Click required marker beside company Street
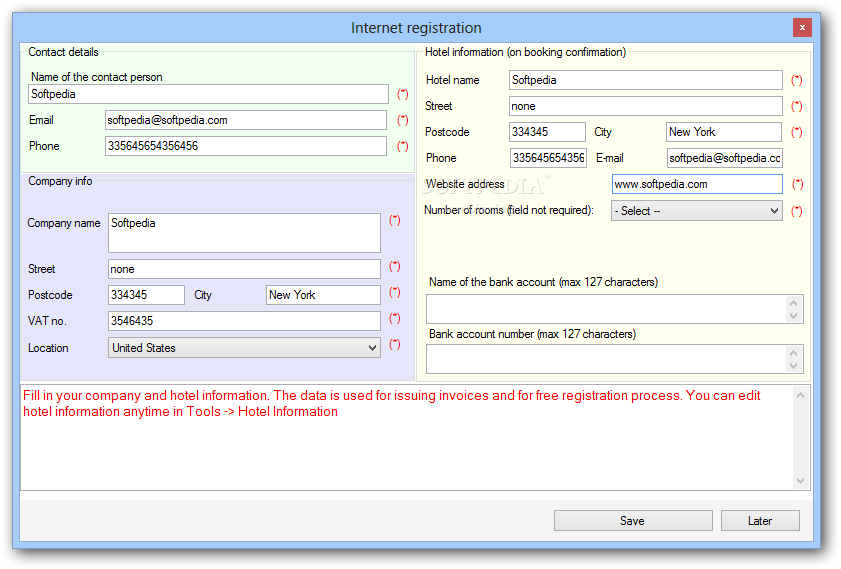Image resolution: width=841 pixels, height=569 pixels. click(x=394, y=267)
